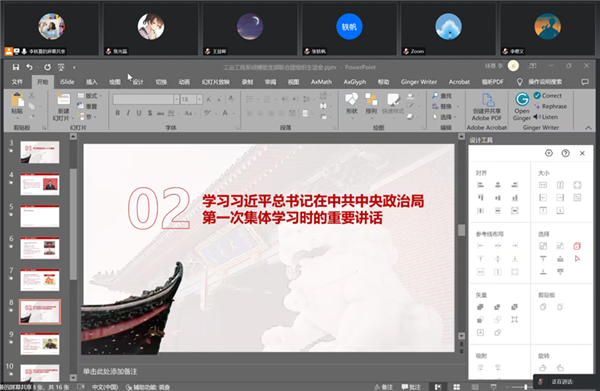Open the font name dropdown

coord(176,99)
